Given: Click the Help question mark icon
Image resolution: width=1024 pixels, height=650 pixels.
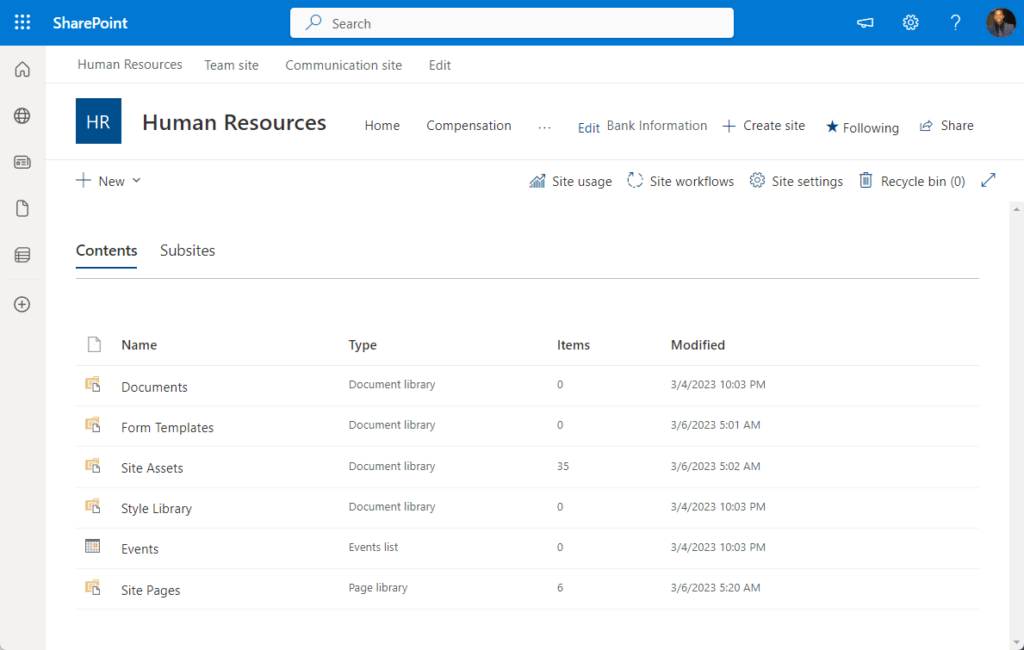Looking at the screenshot, I should [955, 23].
